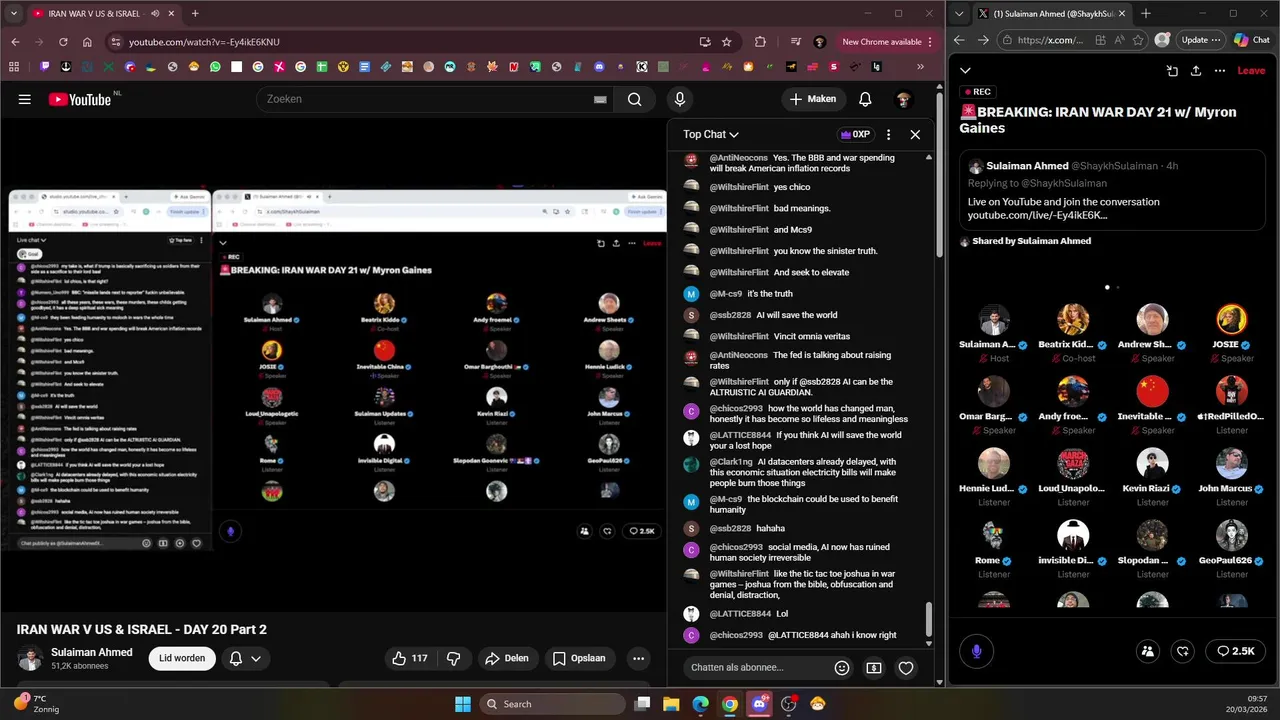Open the on-screen keyboard icon in search box

click(600, 99)
